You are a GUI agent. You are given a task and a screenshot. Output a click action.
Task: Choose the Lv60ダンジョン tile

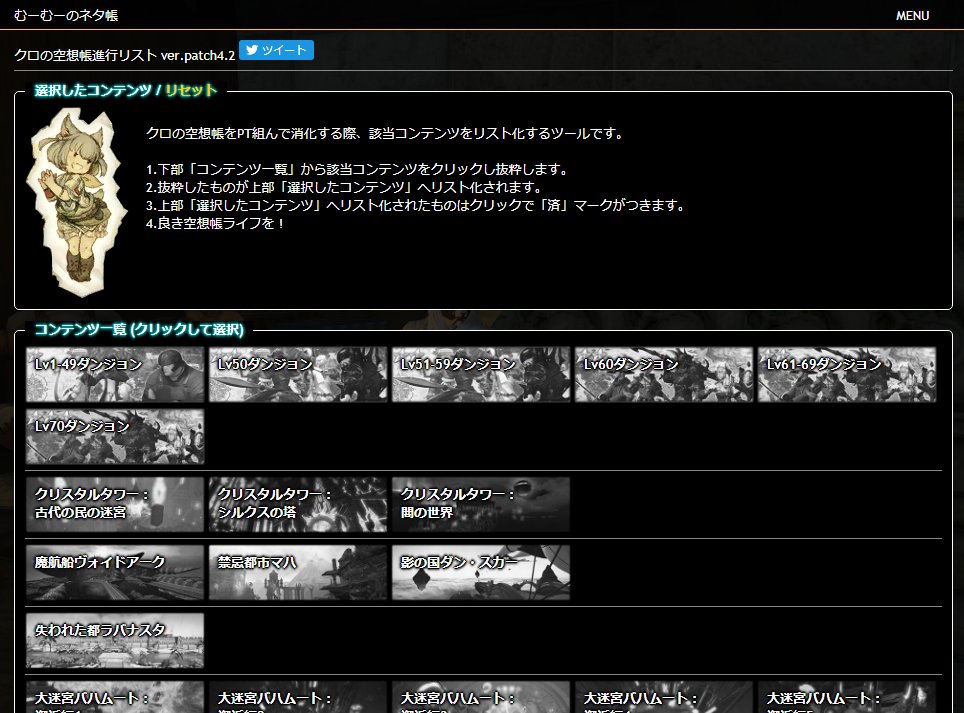coord(664,374)
